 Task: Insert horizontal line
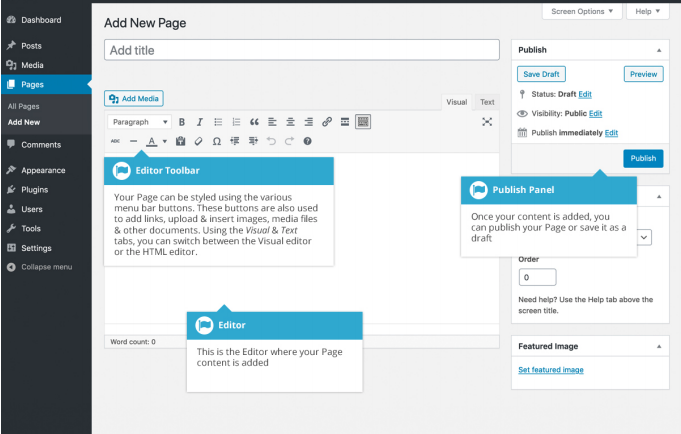pos(133,141)
